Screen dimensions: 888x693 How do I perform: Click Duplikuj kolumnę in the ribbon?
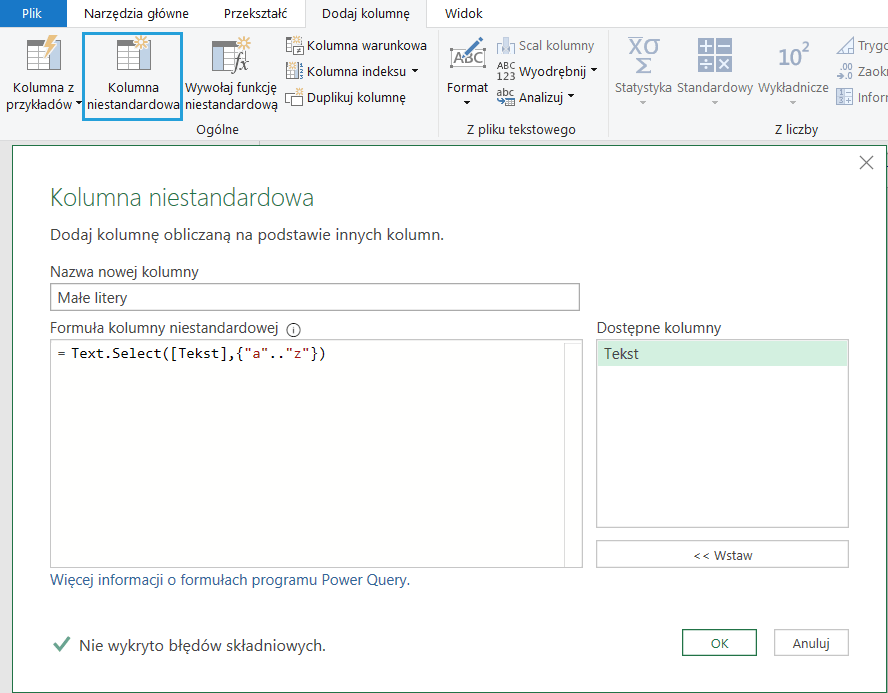click(346, 98)
